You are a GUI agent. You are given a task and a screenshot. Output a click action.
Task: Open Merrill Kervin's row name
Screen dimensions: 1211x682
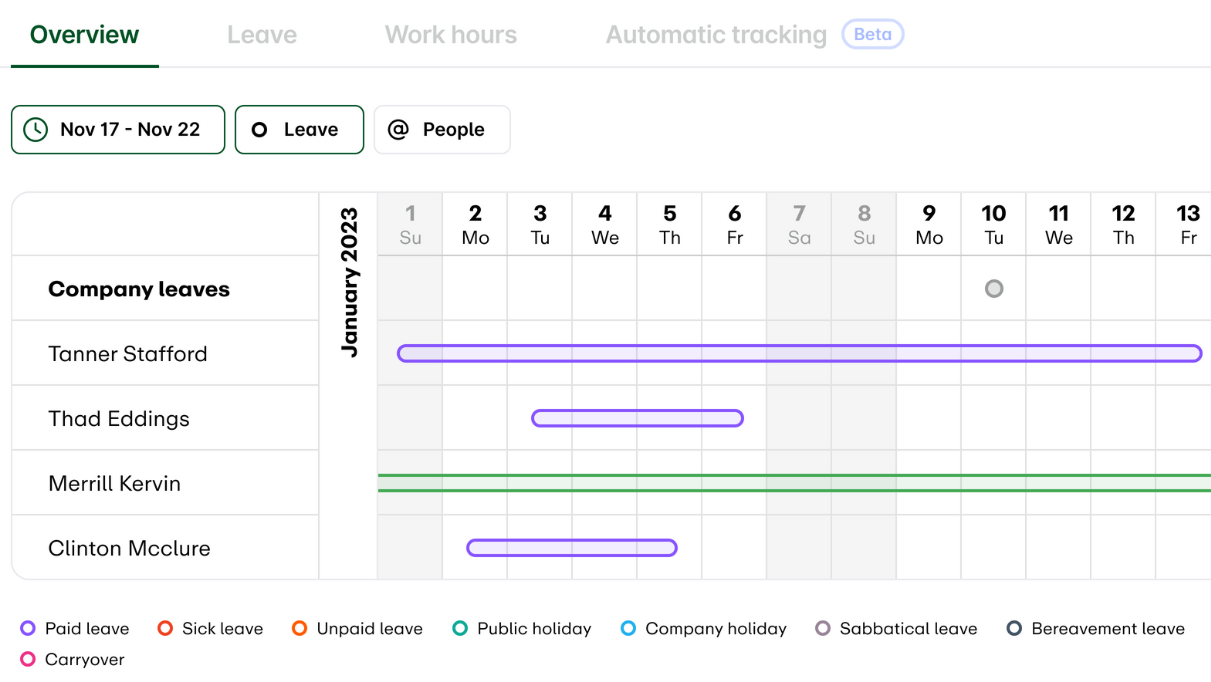115,484
